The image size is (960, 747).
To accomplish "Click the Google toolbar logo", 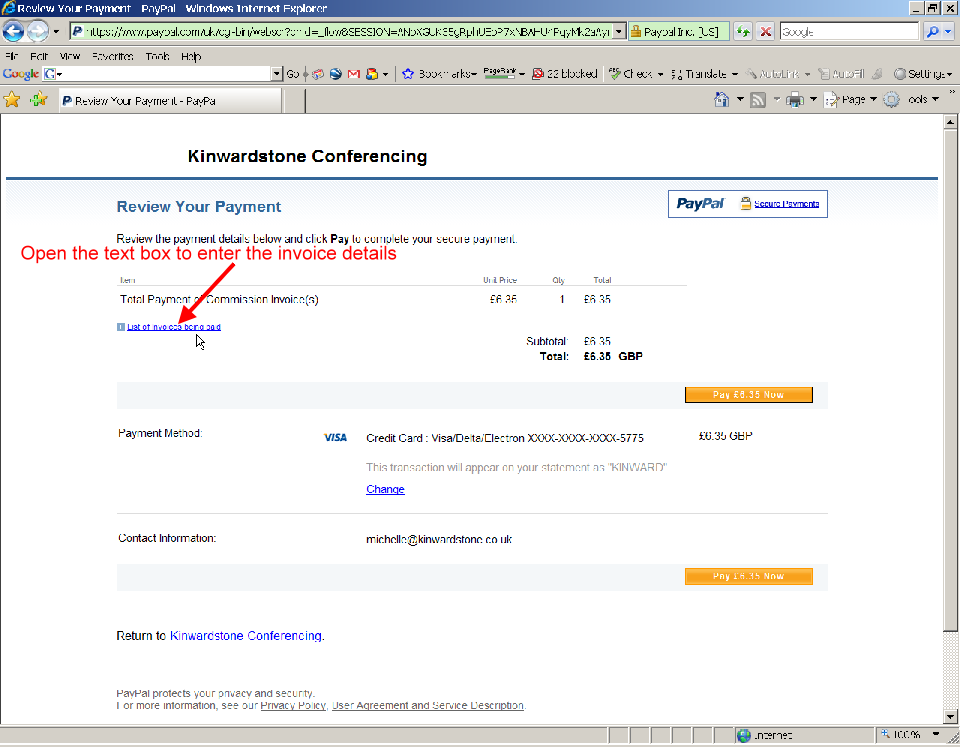I will point(21,74).
